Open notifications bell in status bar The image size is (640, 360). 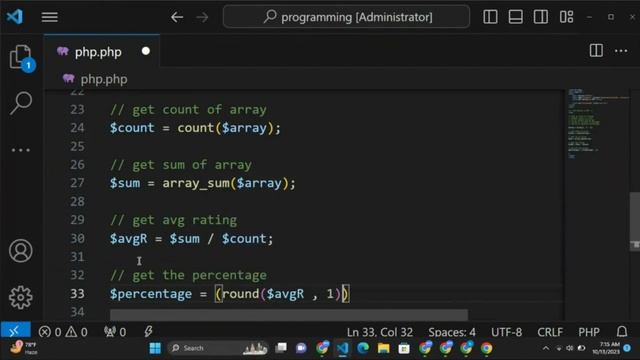[622, 331]
